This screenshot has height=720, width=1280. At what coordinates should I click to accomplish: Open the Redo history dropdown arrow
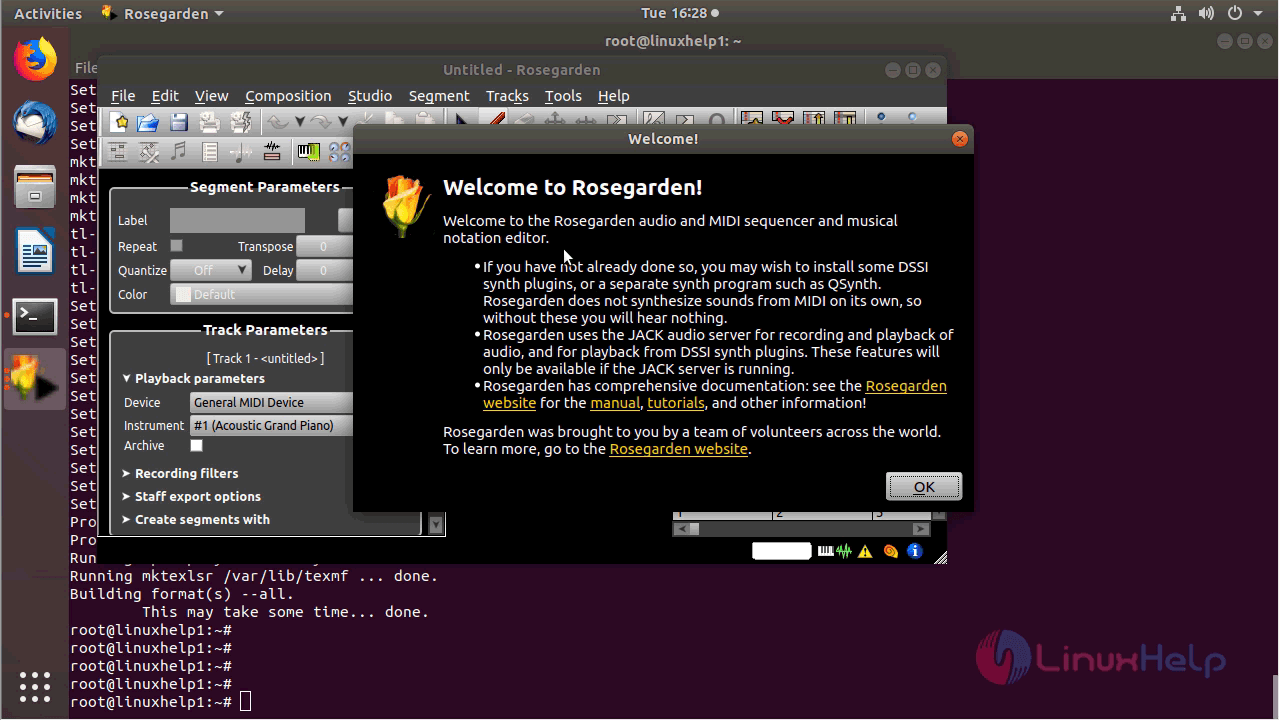pyautogui.click(x=342, y=122)
